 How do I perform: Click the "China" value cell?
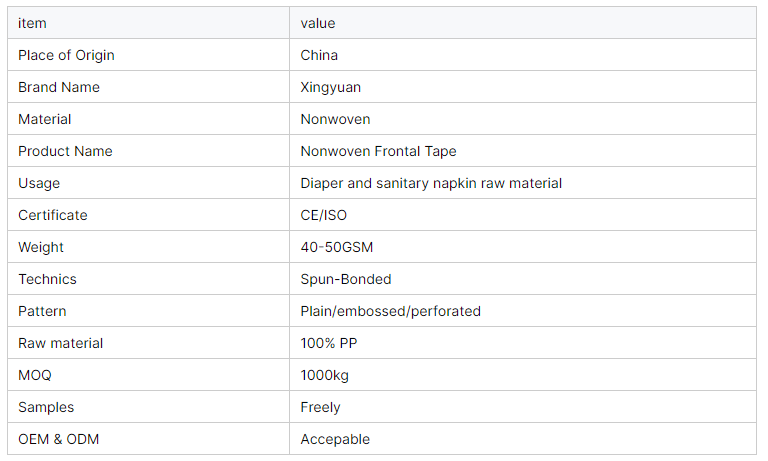319,55
